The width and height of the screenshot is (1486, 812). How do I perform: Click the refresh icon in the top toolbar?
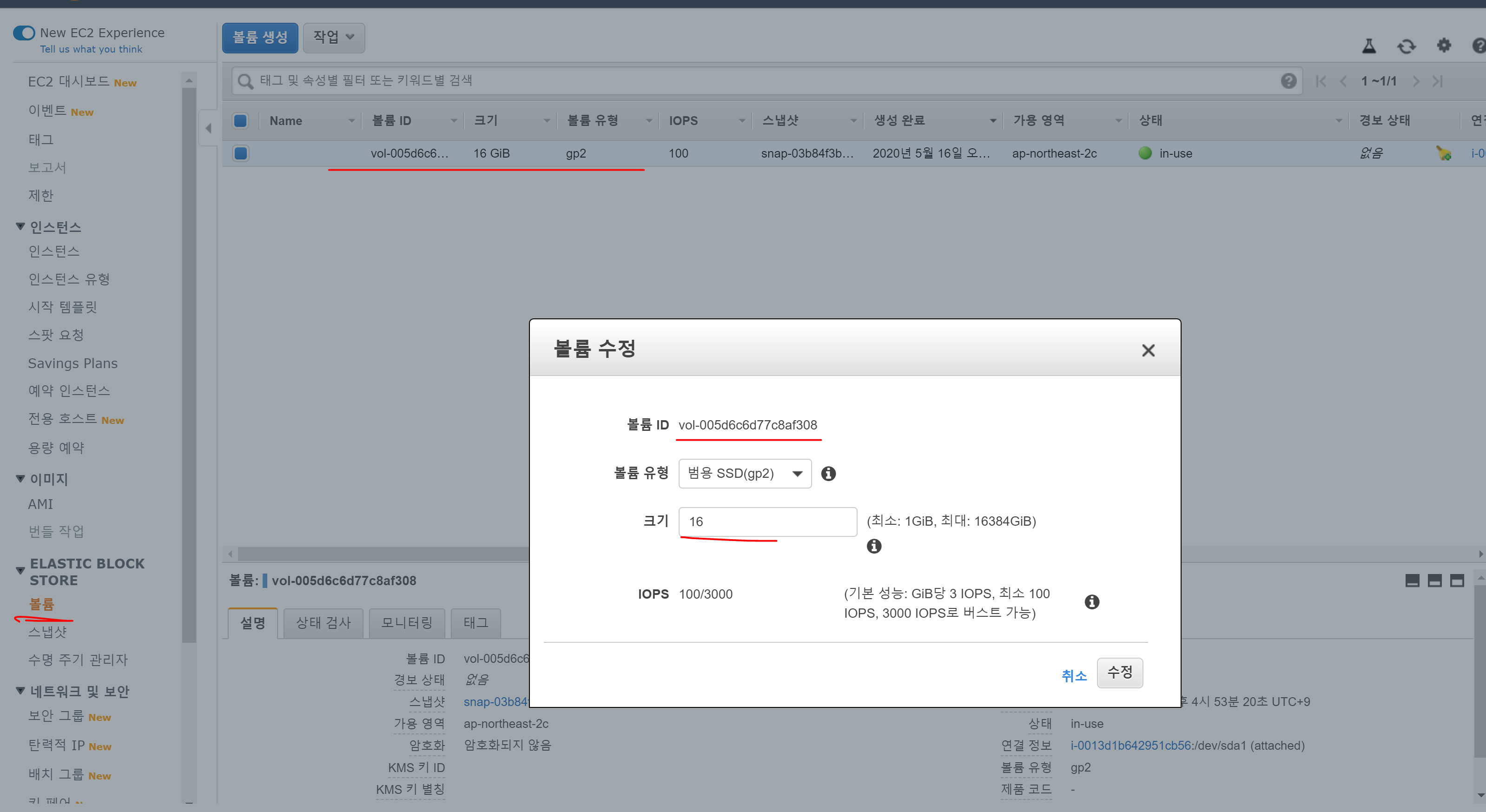1406,46
